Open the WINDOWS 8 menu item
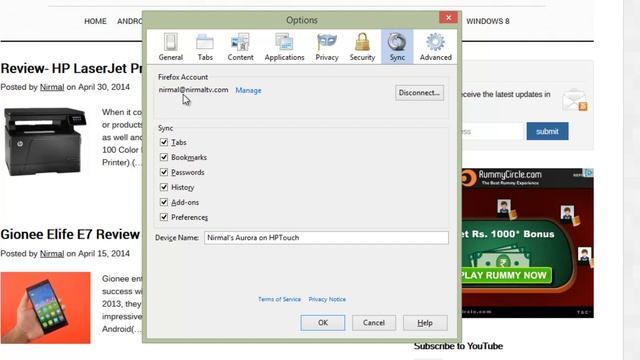Image resolution: width=640 pixels, height=360 pixels. coord(488,21)
